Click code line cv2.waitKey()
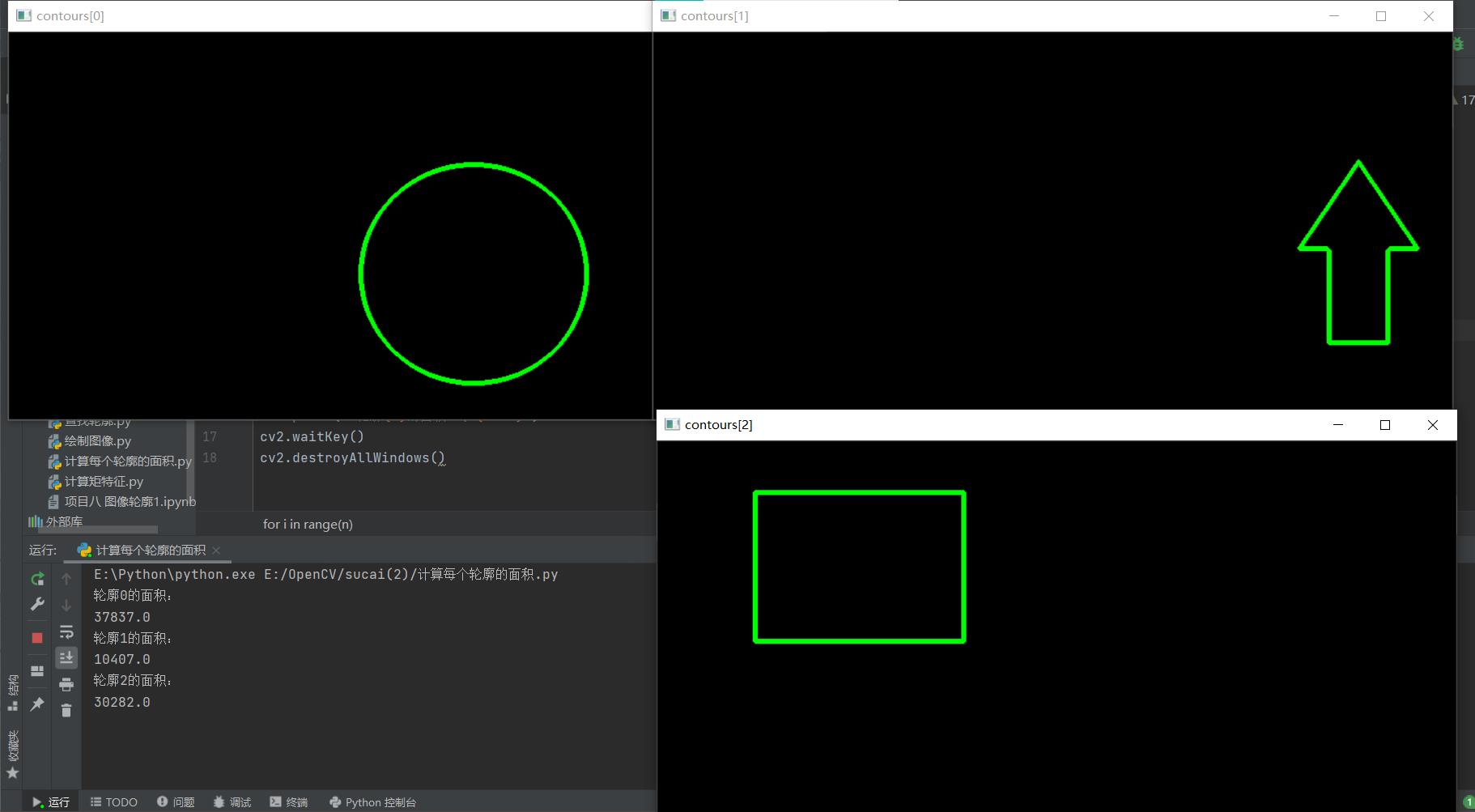This screenshot has width=1475, height=812. pos(312,437)
